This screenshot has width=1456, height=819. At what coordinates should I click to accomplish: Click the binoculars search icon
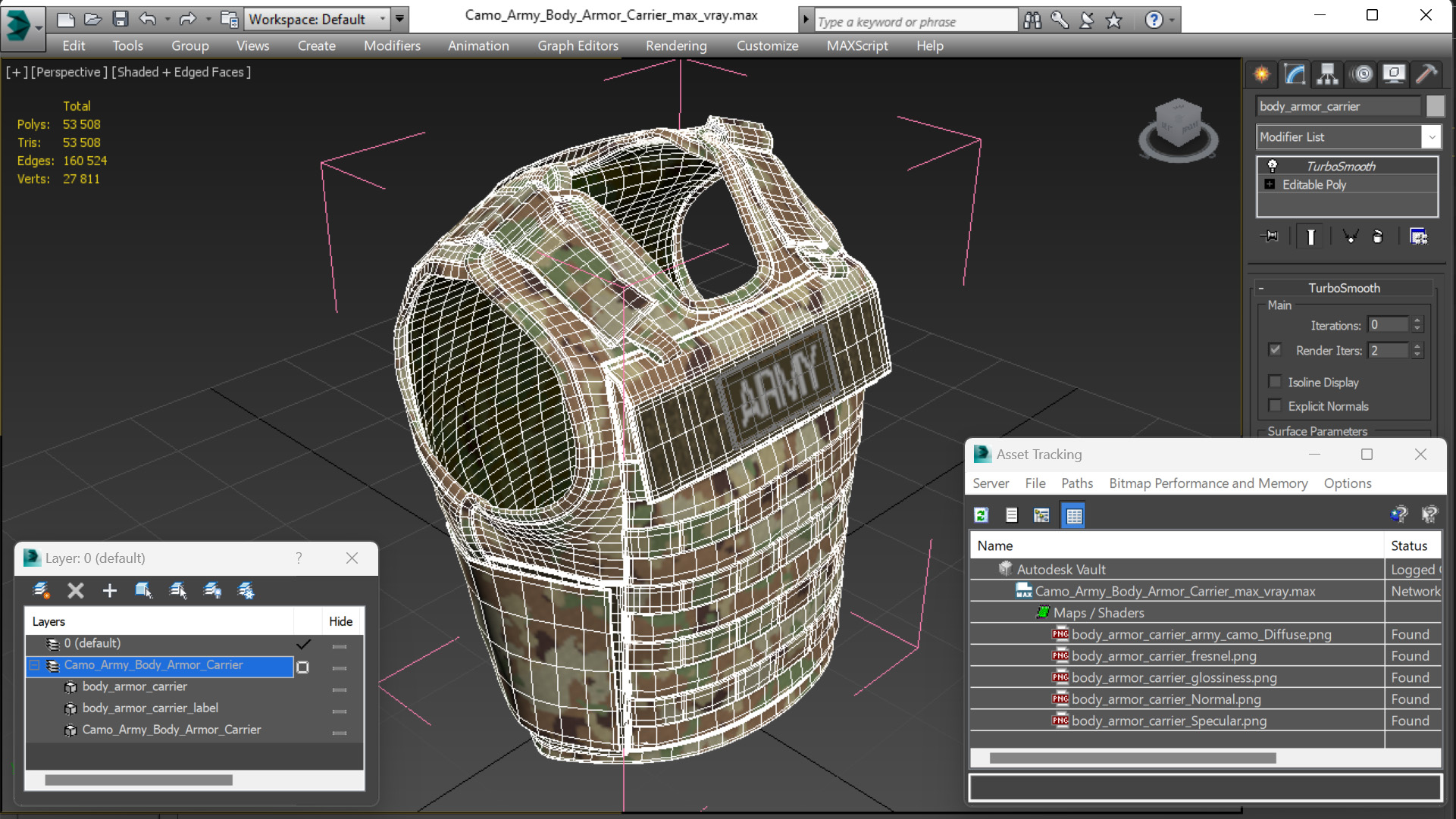1032,20
